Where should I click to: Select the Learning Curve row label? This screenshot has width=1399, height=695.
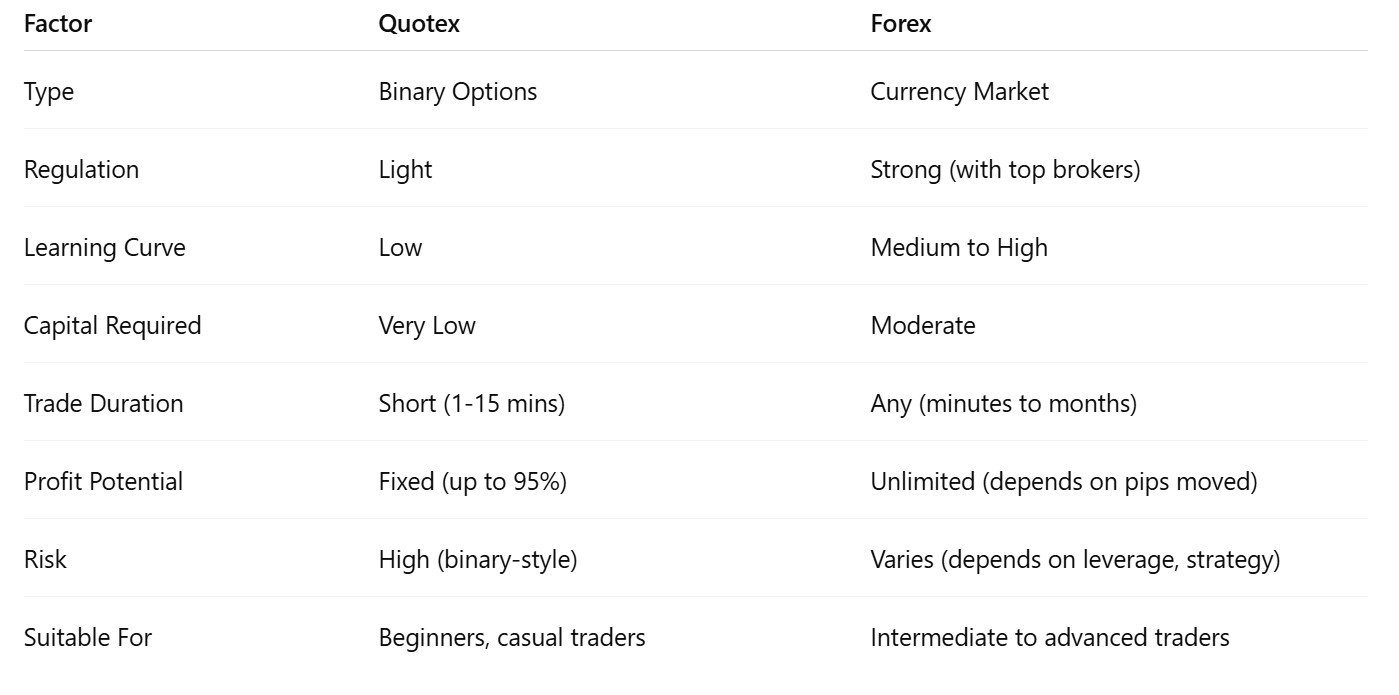click(105, 248)
